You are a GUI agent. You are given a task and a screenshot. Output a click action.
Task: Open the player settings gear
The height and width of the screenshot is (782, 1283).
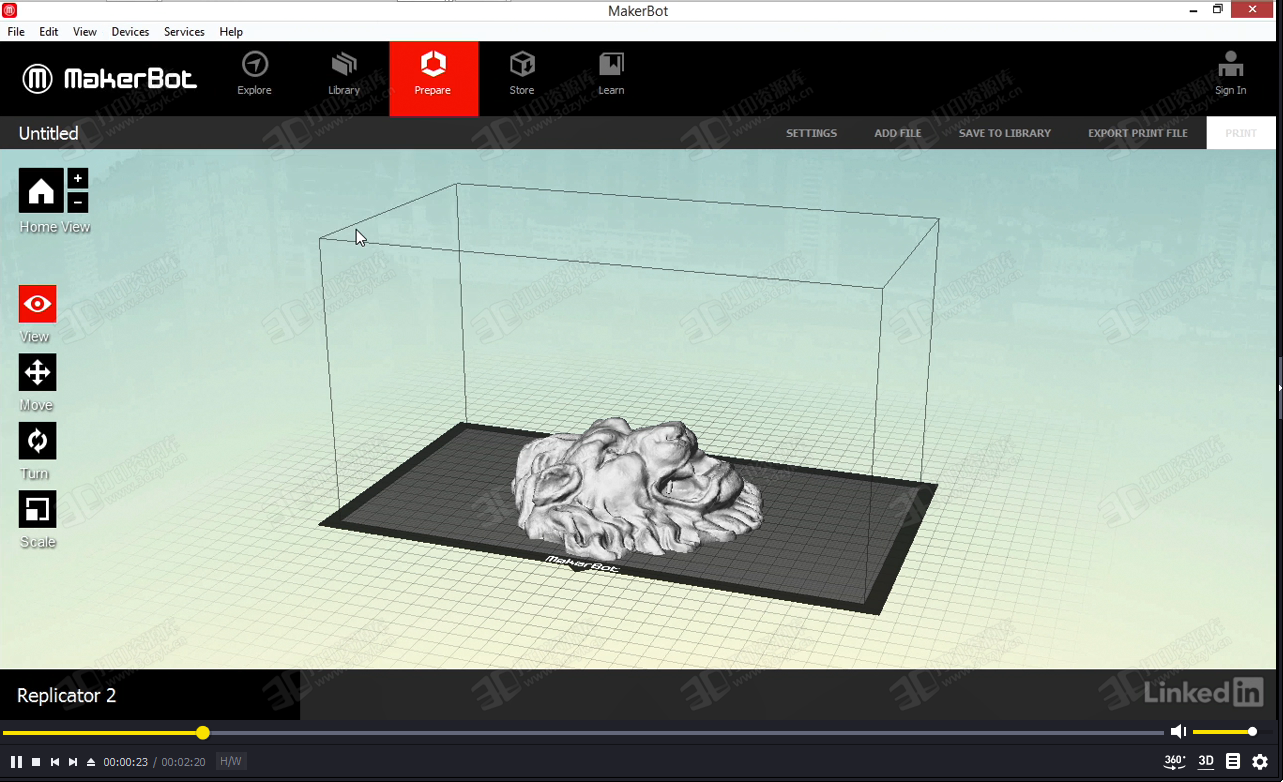[1260, 762]
